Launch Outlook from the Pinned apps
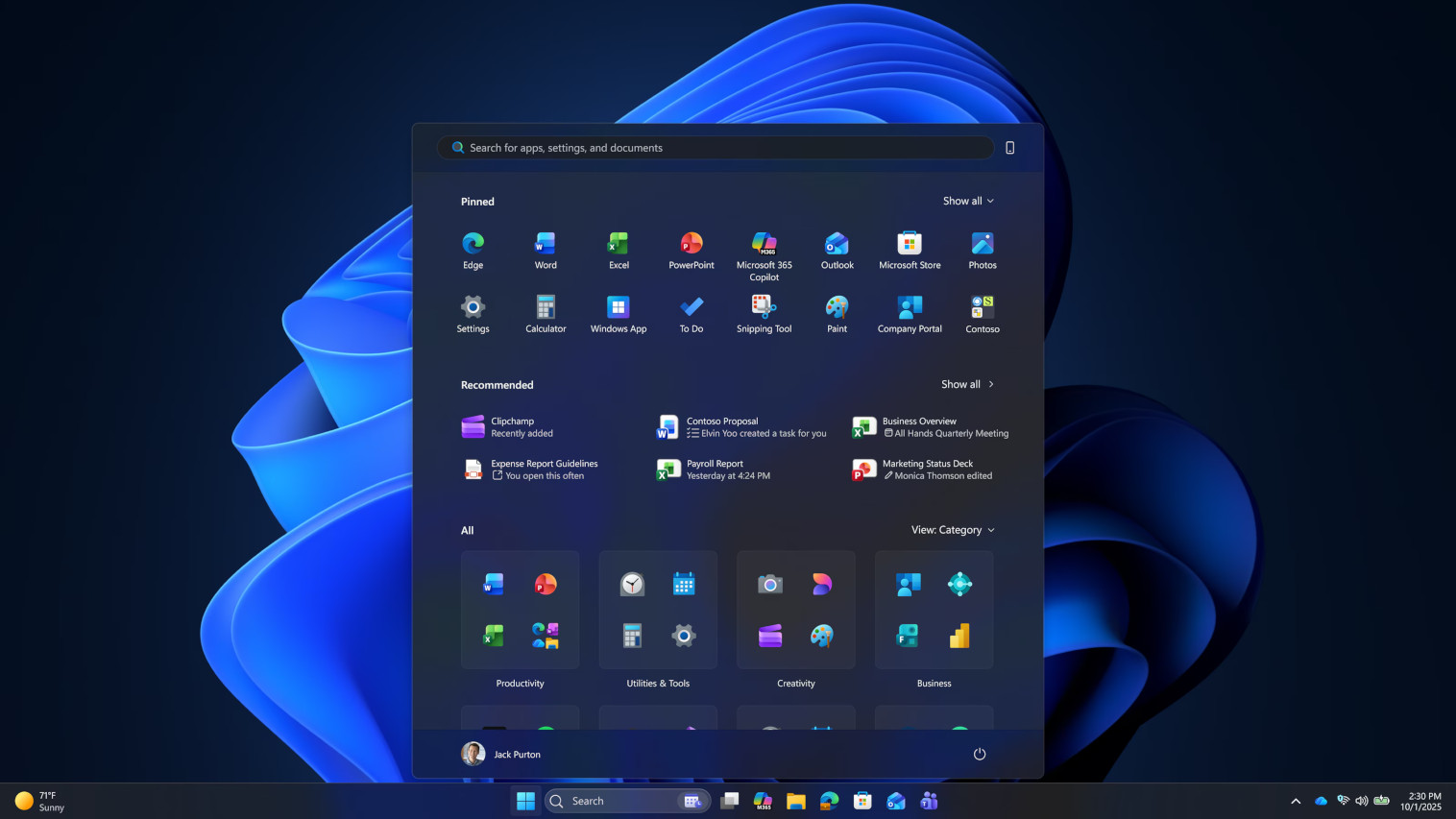Screen dimensions: 1456x819 tap(837, 251)
